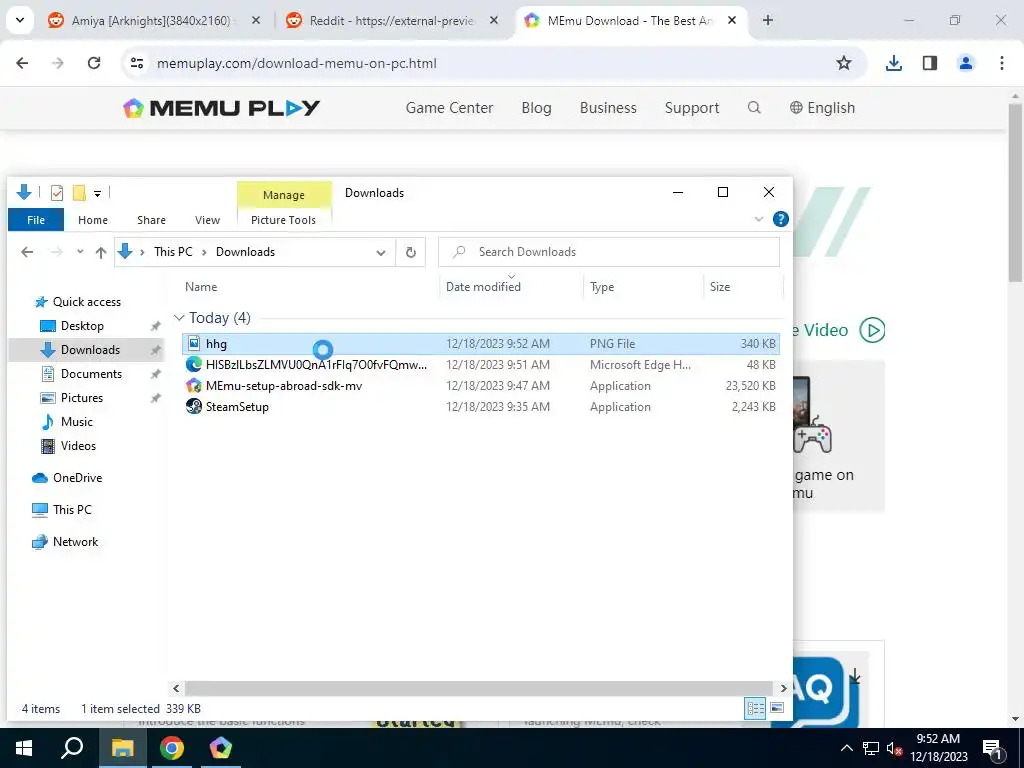Open Chrome profile avatar

tap(966, 63)
